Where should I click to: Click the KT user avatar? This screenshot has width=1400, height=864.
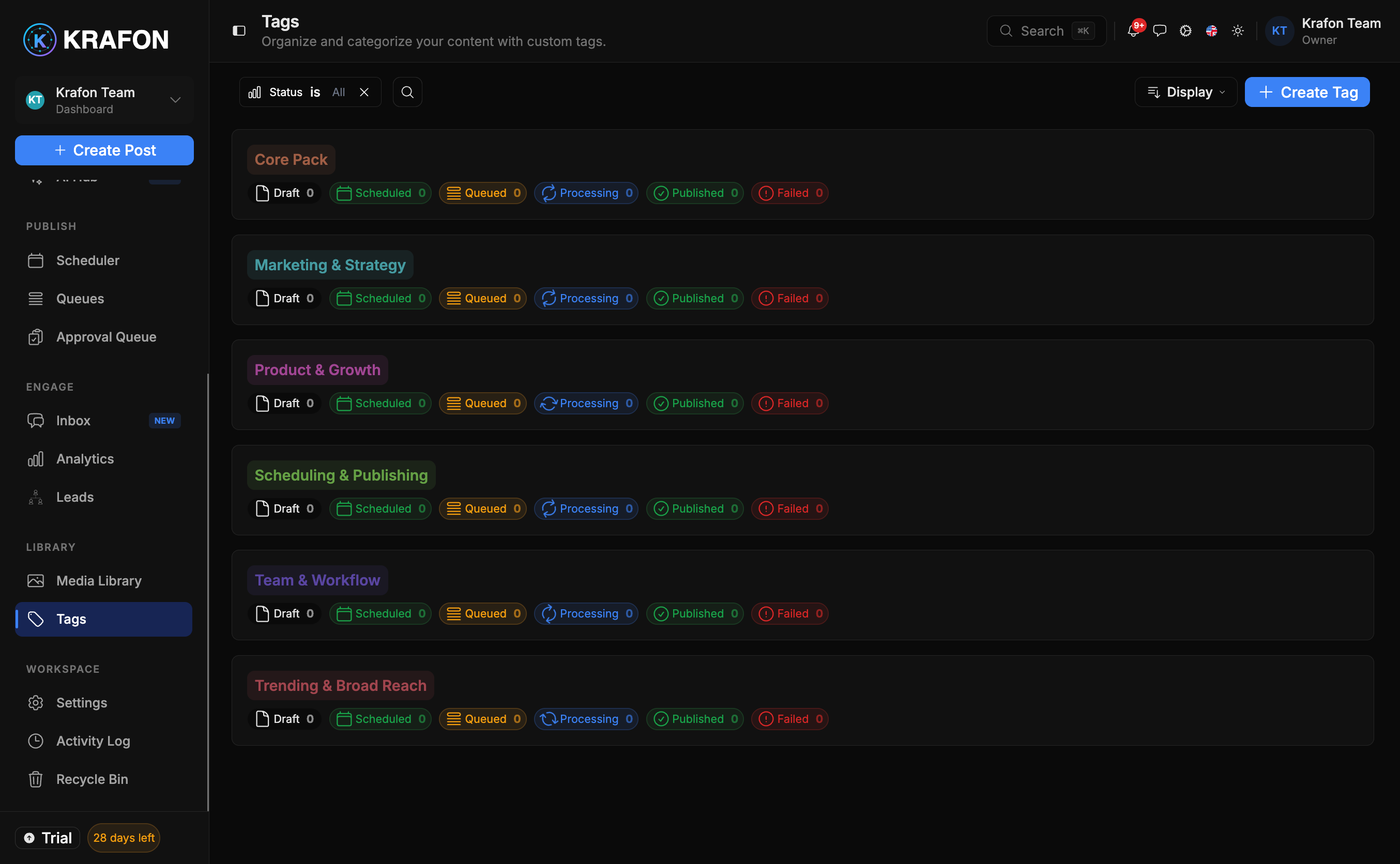pyautogui.click(x=1279, y=31)
